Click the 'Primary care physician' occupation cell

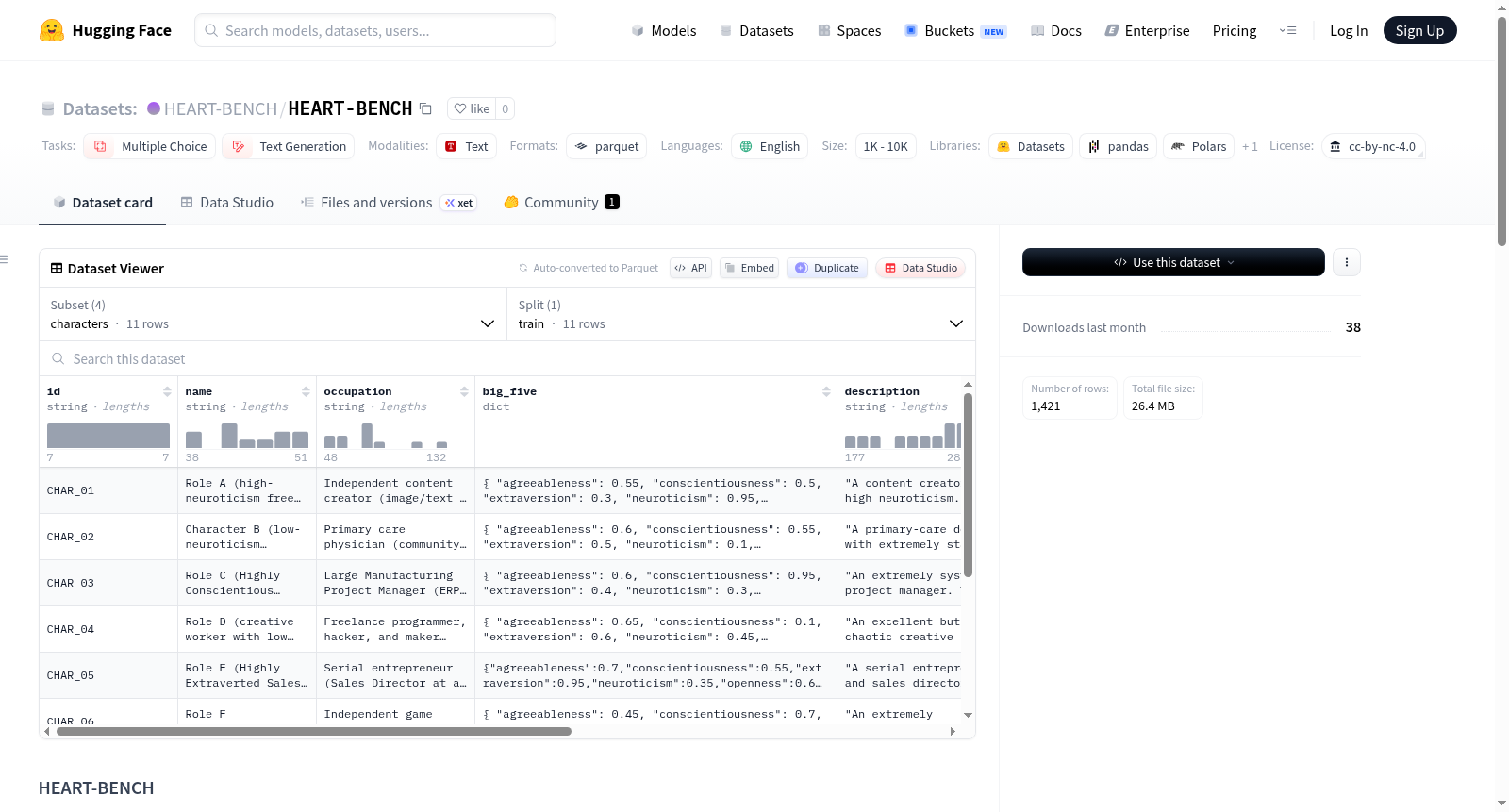pos(395,537)
